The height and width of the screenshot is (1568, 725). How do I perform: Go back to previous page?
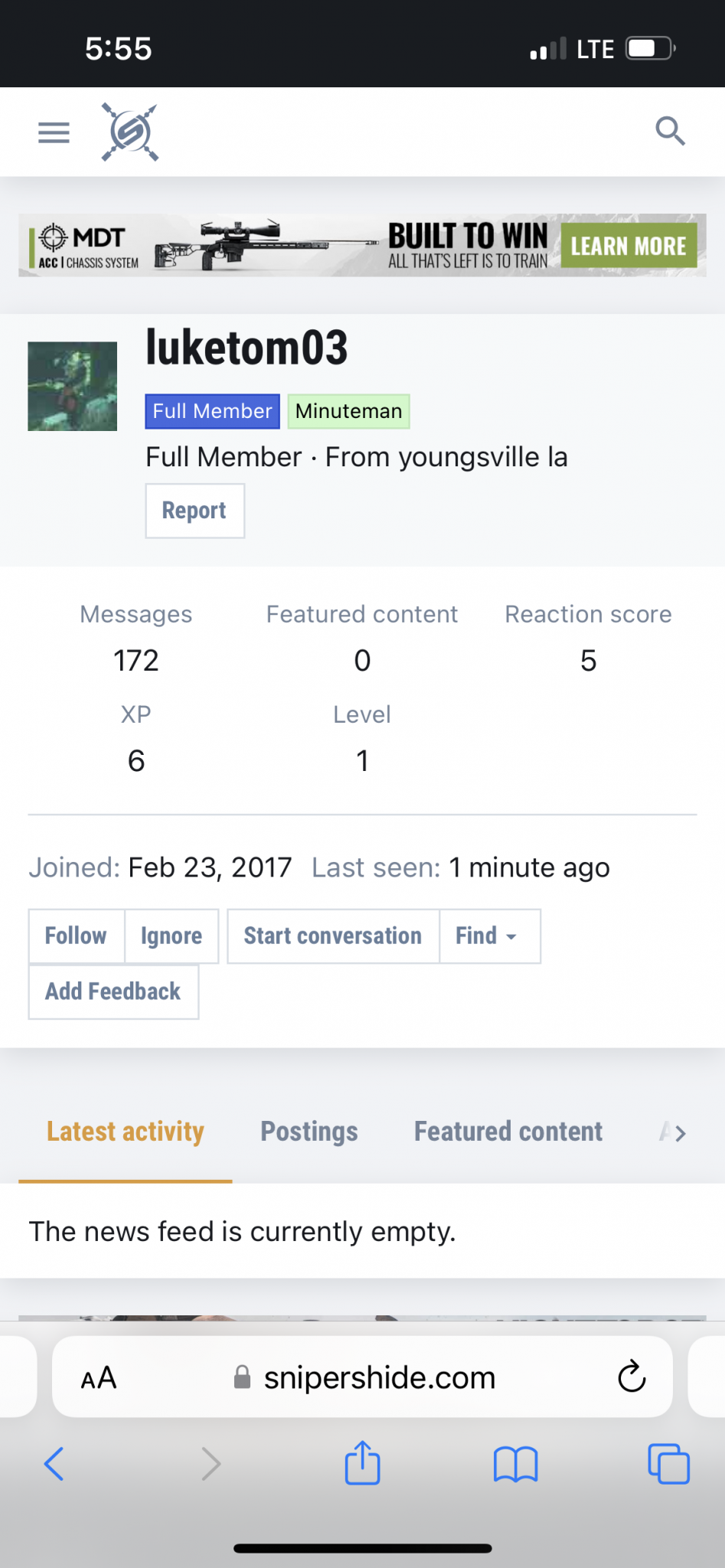tap(54, 1464)
